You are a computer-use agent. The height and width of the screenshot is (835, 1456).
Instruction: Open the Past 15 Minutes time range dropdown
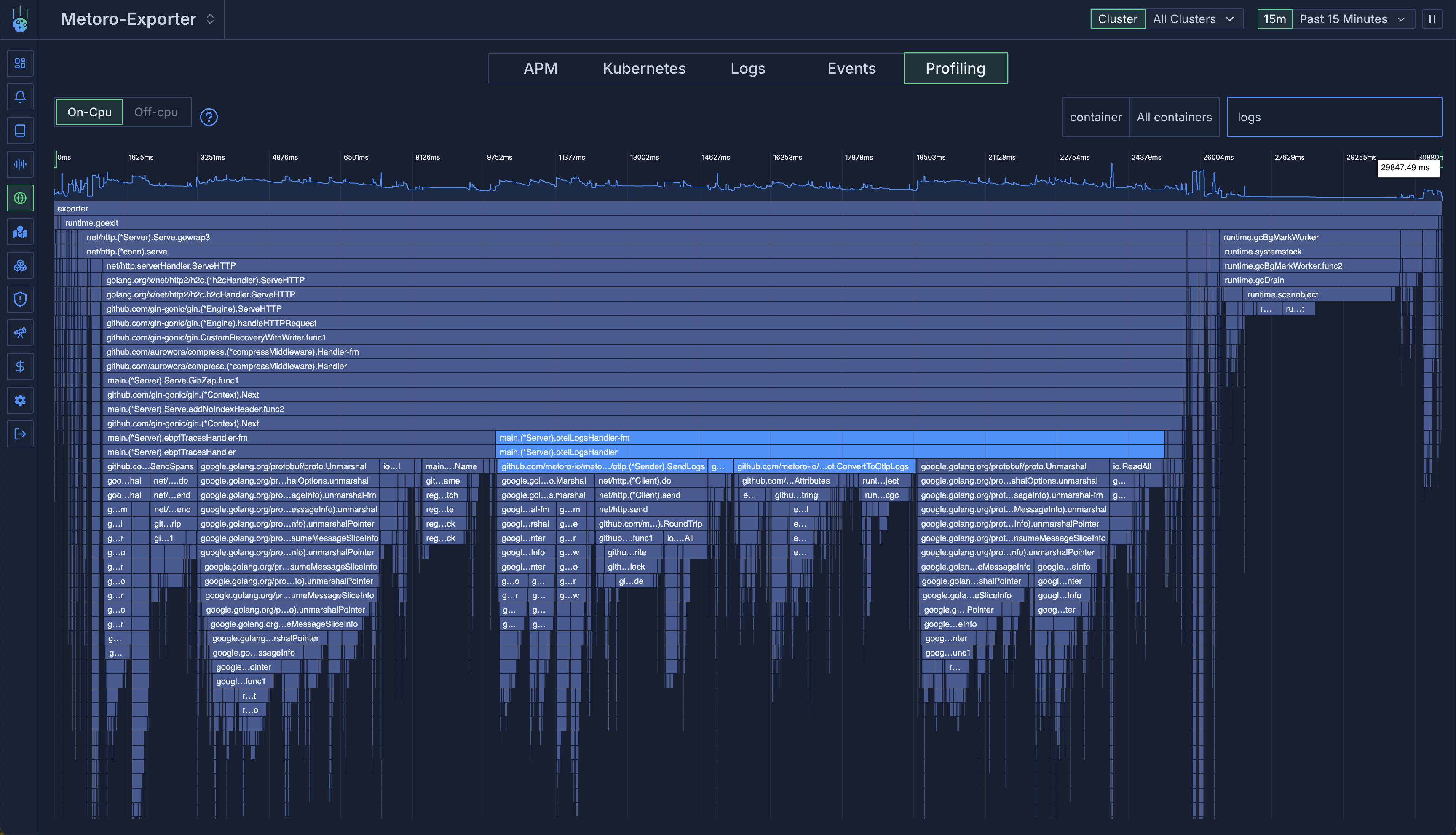click(1351, 19)
